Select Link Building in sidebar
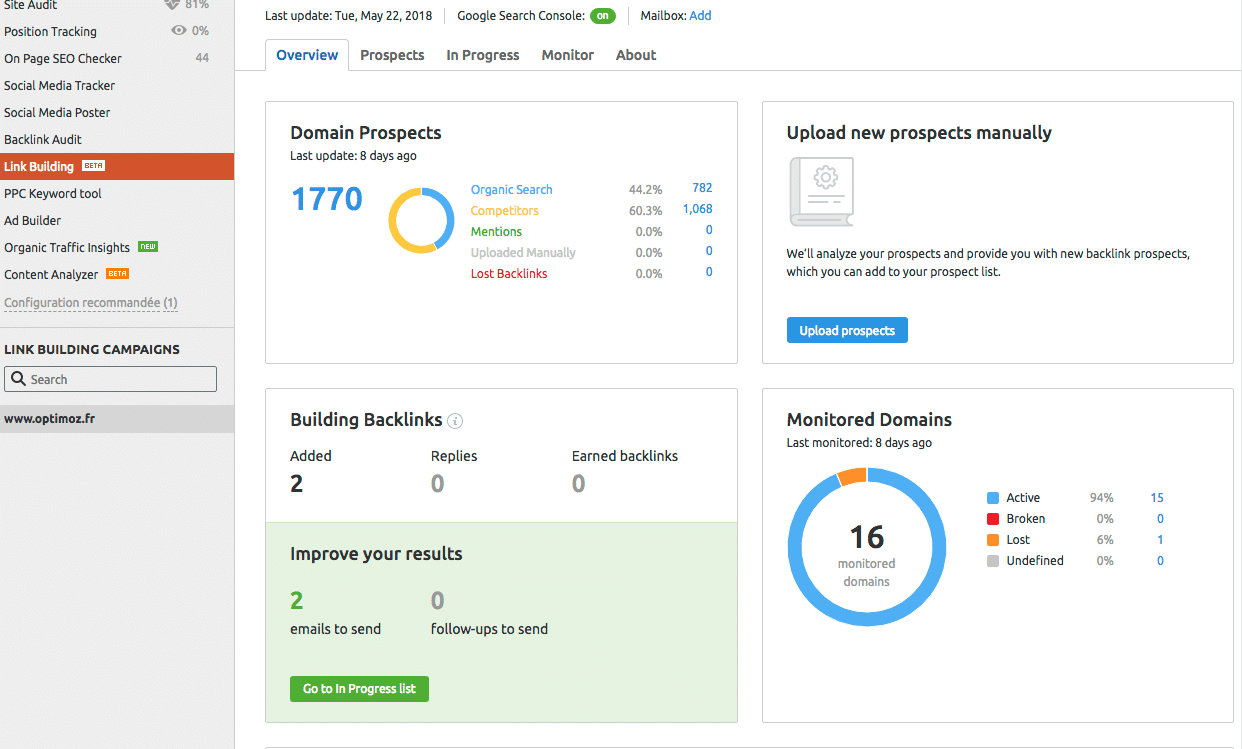This screenshot has width=1242, height=749. tap(117, 166)
